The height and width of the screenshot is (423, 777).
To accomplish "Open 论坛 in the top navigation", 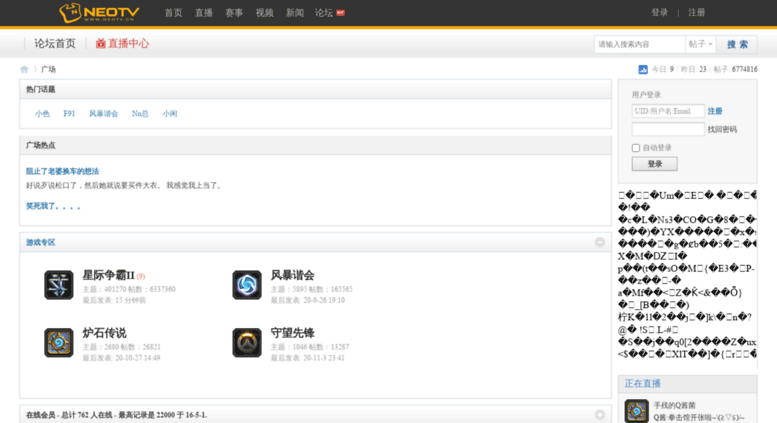I will [x=324, y=13].
